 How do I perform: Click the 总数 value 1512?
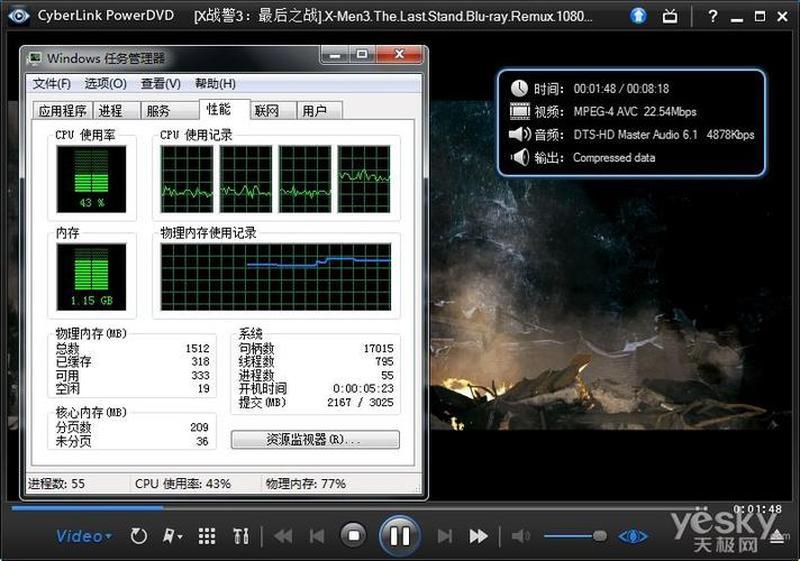pyautogui.click(x=197, y=348)
